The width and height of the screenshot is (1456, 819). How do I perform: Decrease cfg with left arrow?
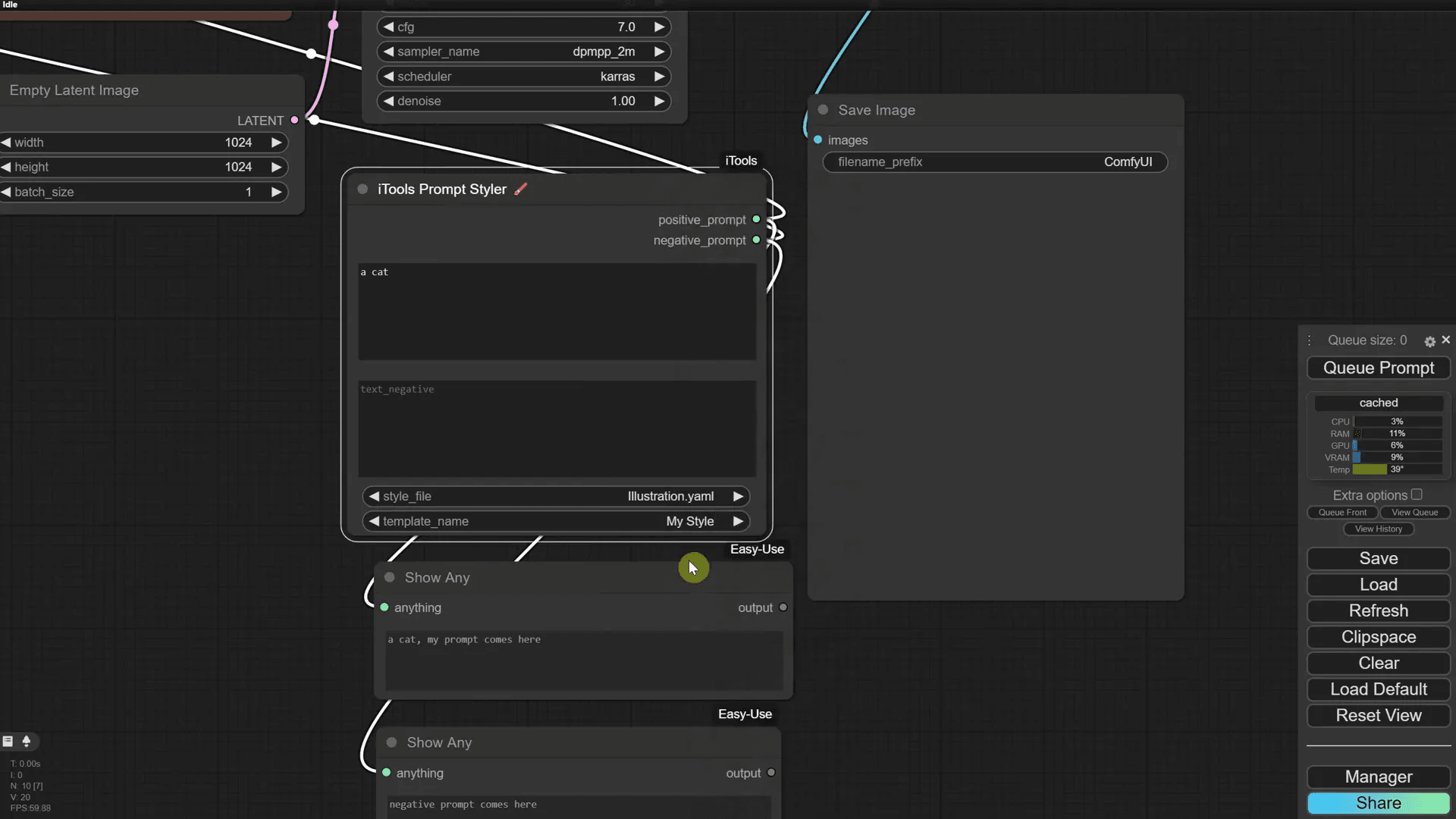[x=388, y=27]
